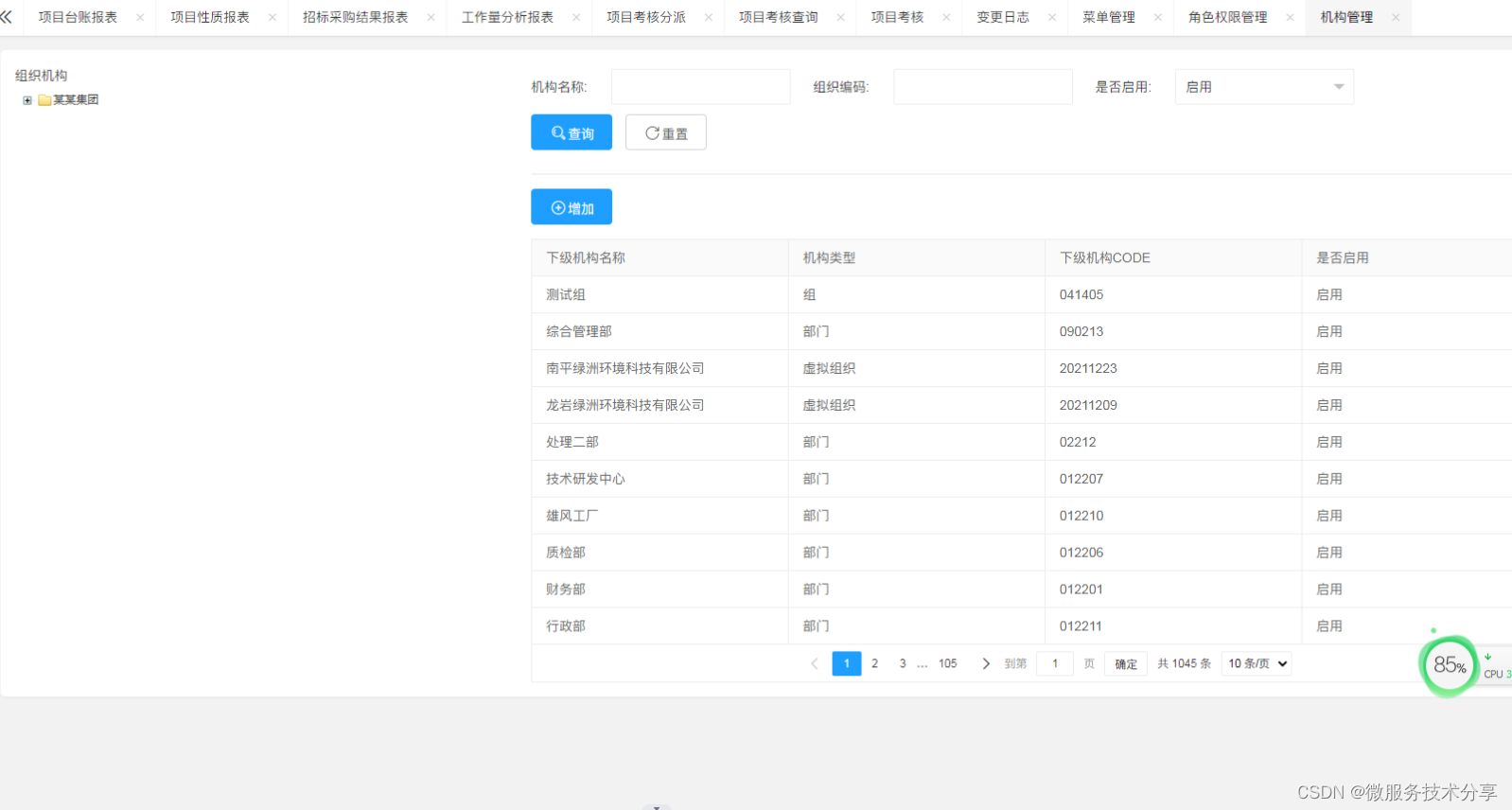Image resolution: width=1512 pixels, height=810 pixels.
Task: Close the 机构管理 tab
Action: point(1396,17)
